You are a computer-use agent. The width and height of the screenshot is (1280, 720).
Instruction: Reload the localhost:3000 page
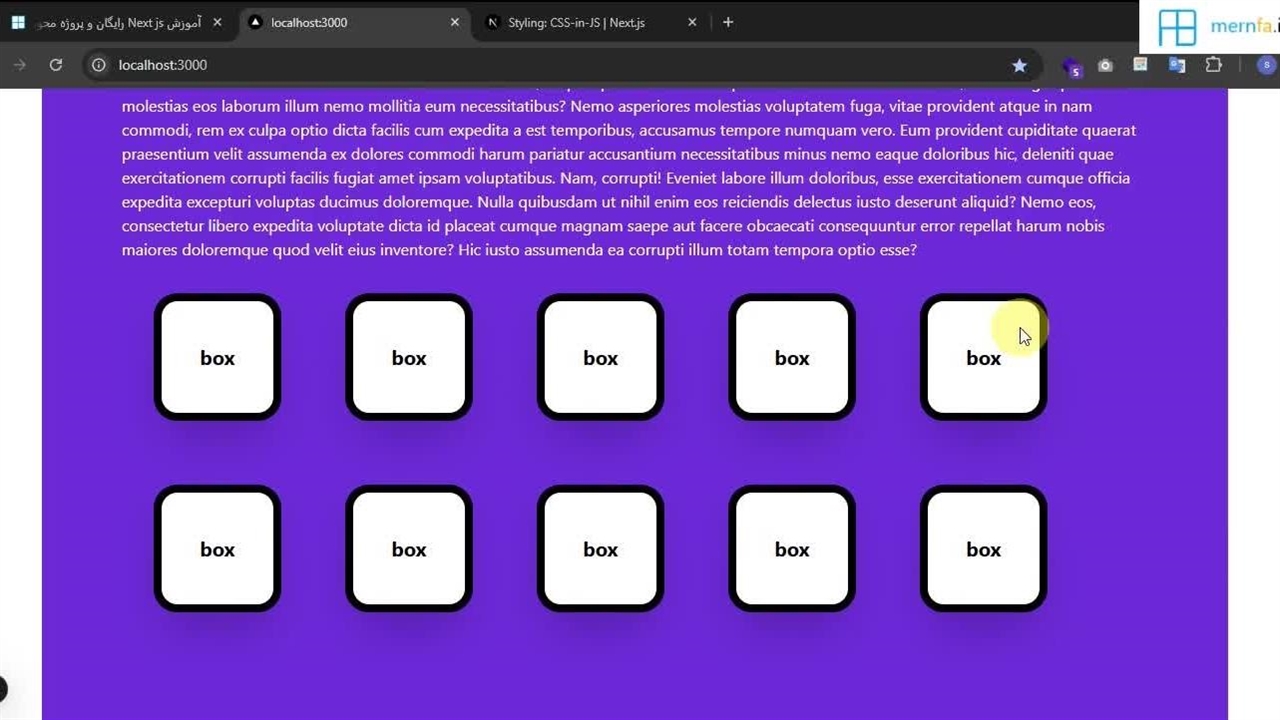[x=56, y=65]
